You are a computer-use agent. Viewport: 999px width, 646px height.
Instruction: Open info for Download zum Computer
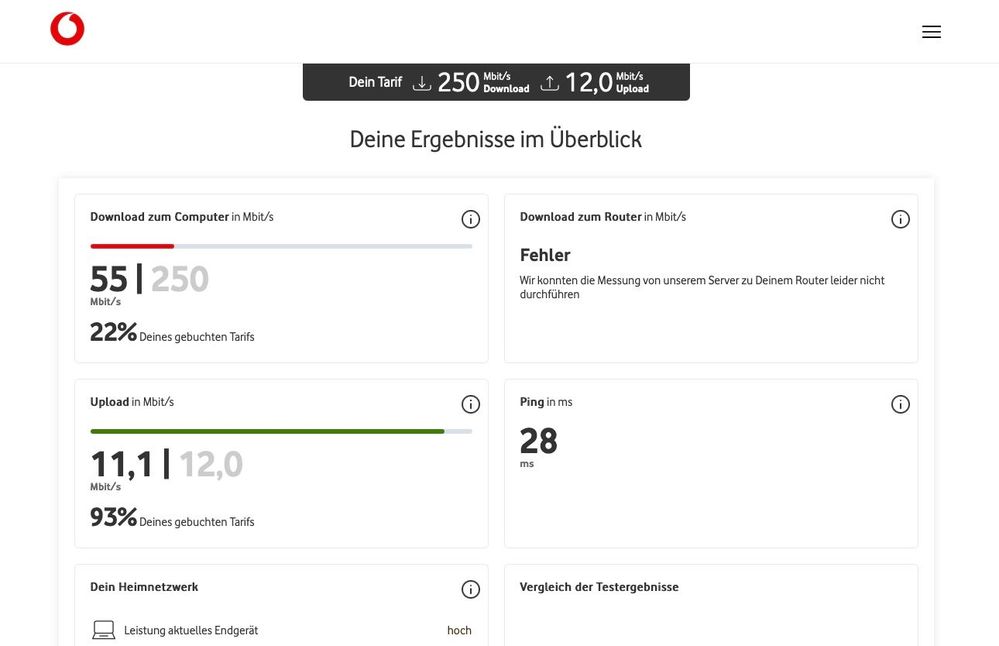tap(470, 219)
